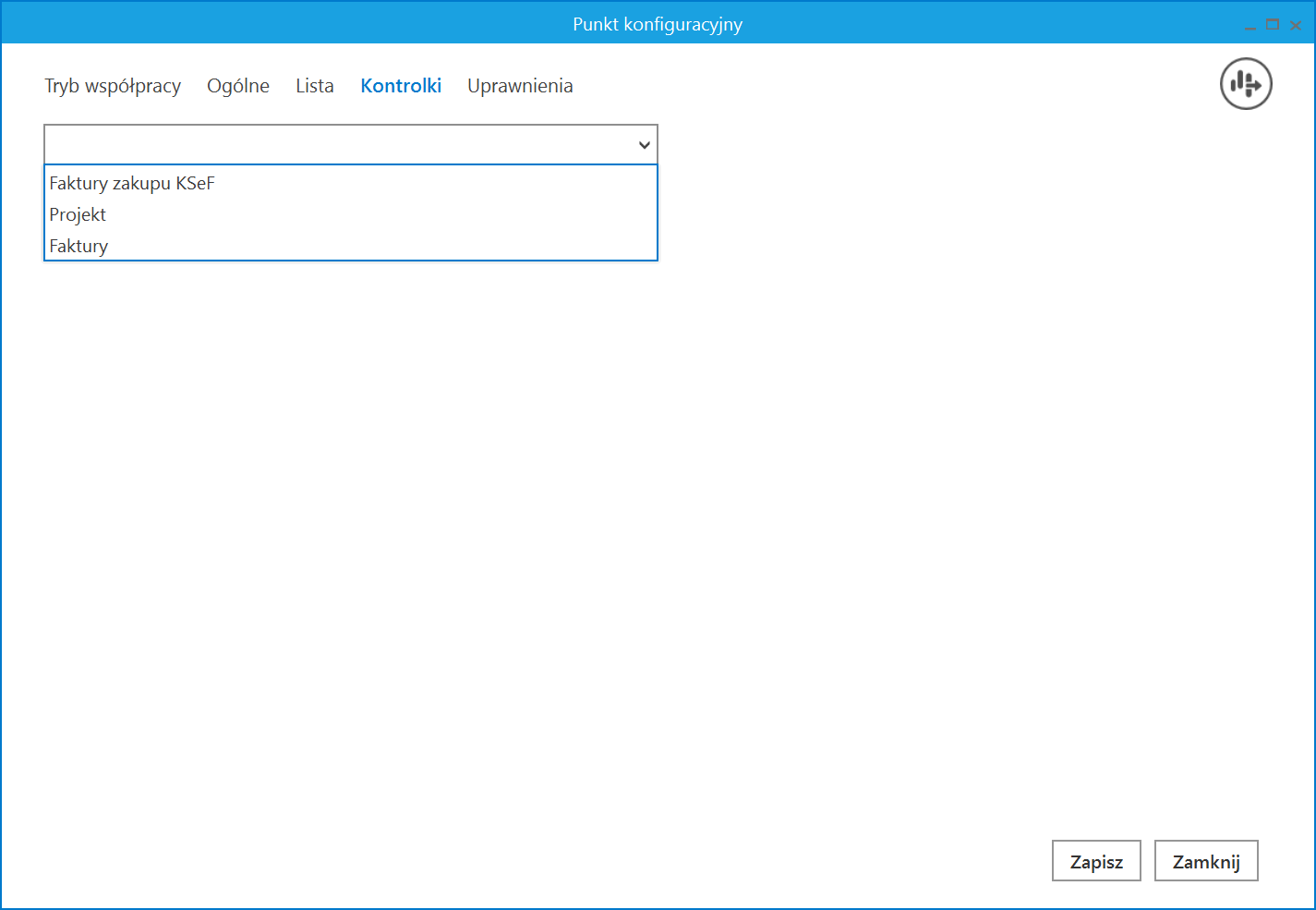
Task: Select 'Projekt' in the dropdown list
Action: 78,215
